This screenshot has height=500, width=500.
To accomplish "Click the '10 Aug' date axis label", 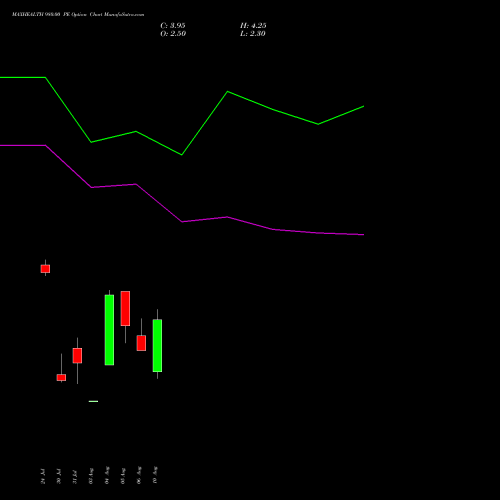I will coord(155,475).
